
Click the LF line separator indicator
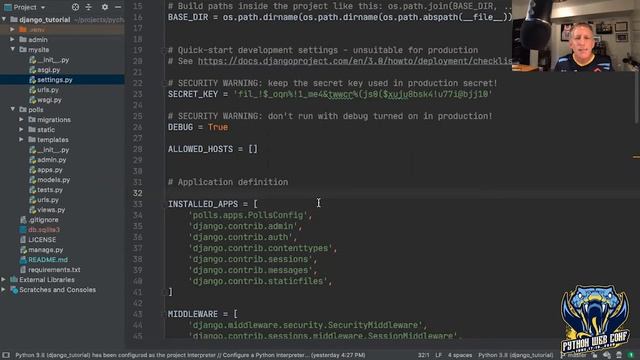click(x=438, y=355)
